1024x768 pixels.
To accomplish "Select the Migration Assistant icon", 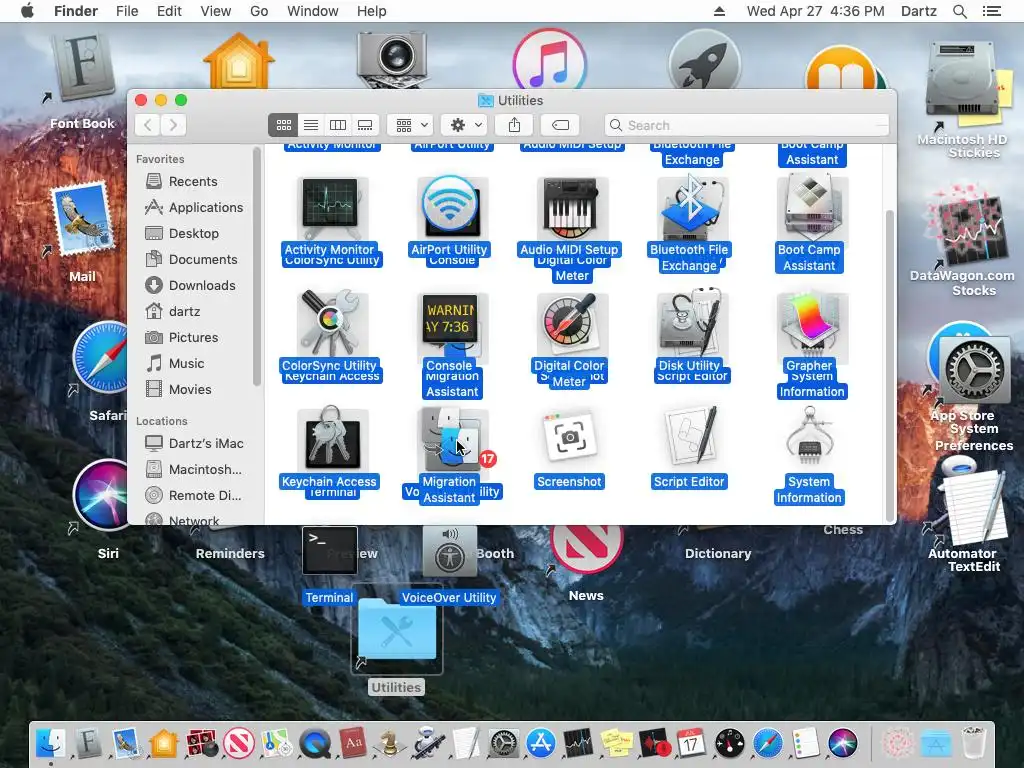I will [x=450, y=440].
